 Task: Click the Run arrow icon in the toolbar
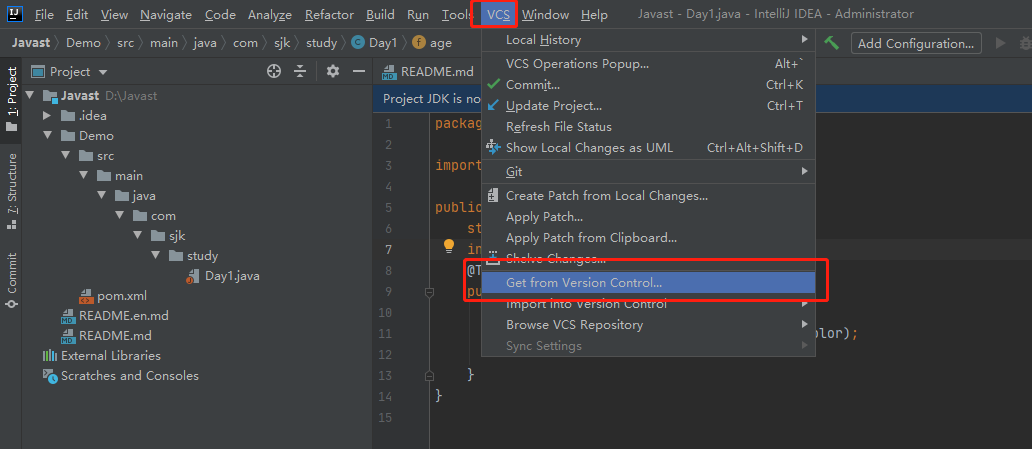click(1000, 43)
